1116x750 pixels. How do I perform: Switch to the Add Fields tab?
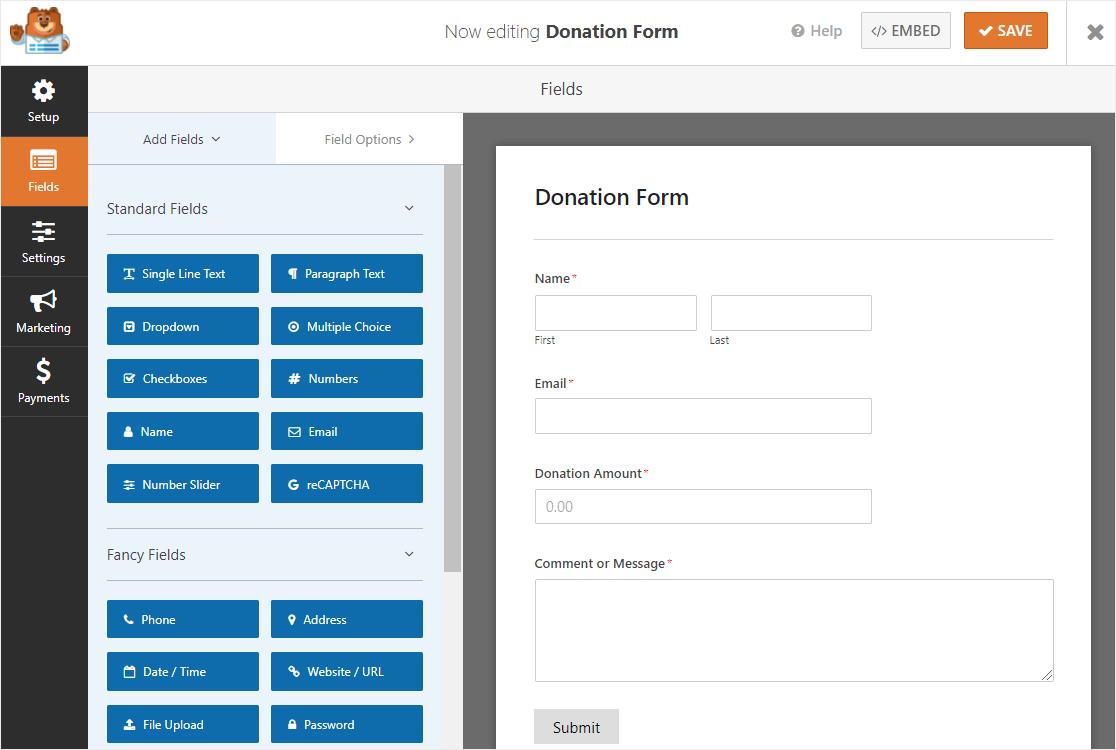point(181,139)
